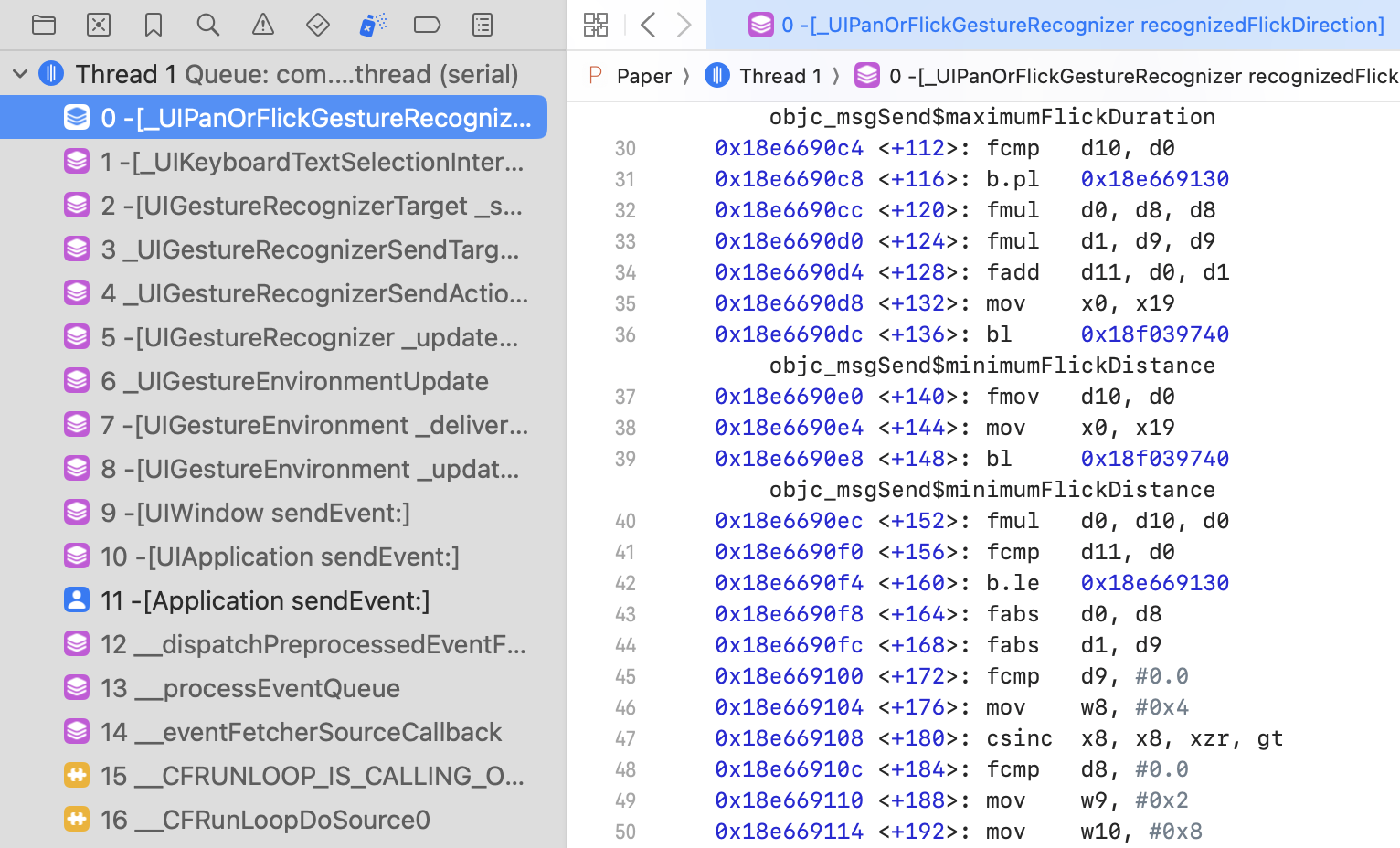Collapse the Thread 1 stack list
Image resolution: width=1400 pixels, height=848 pixels.
(19, 73)
